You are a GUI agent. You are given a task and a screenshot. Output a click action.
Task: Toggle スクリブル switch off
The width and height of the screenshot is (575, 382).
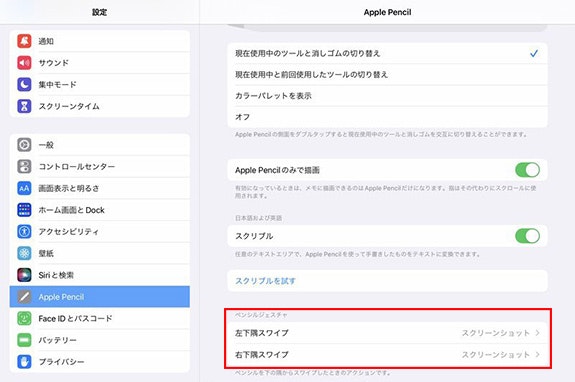(x=527, y=236)
